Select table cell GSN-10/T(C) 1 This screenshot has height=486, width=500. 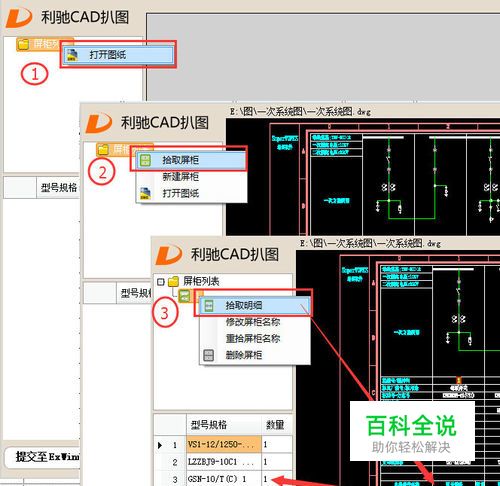[x=224, y=479]
